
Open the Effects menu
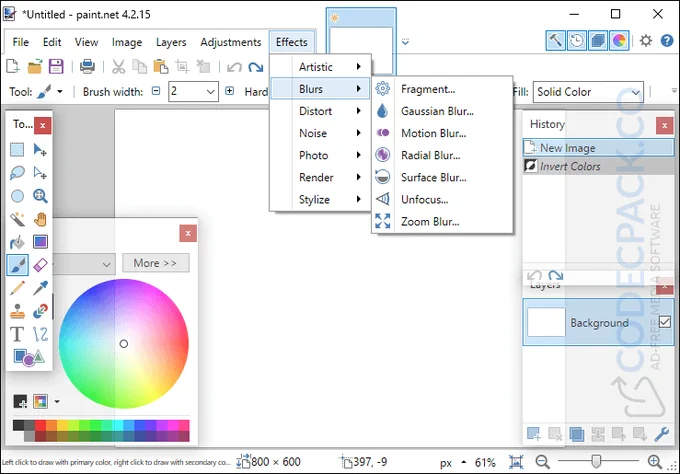[x=291, y=42]
